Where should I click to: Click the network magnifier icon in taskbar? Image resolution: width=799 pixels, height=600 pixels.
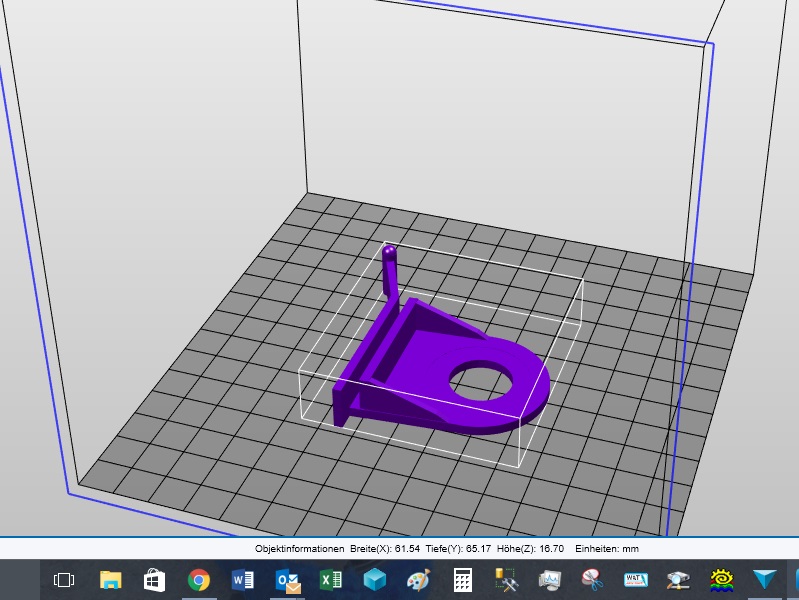679,580
